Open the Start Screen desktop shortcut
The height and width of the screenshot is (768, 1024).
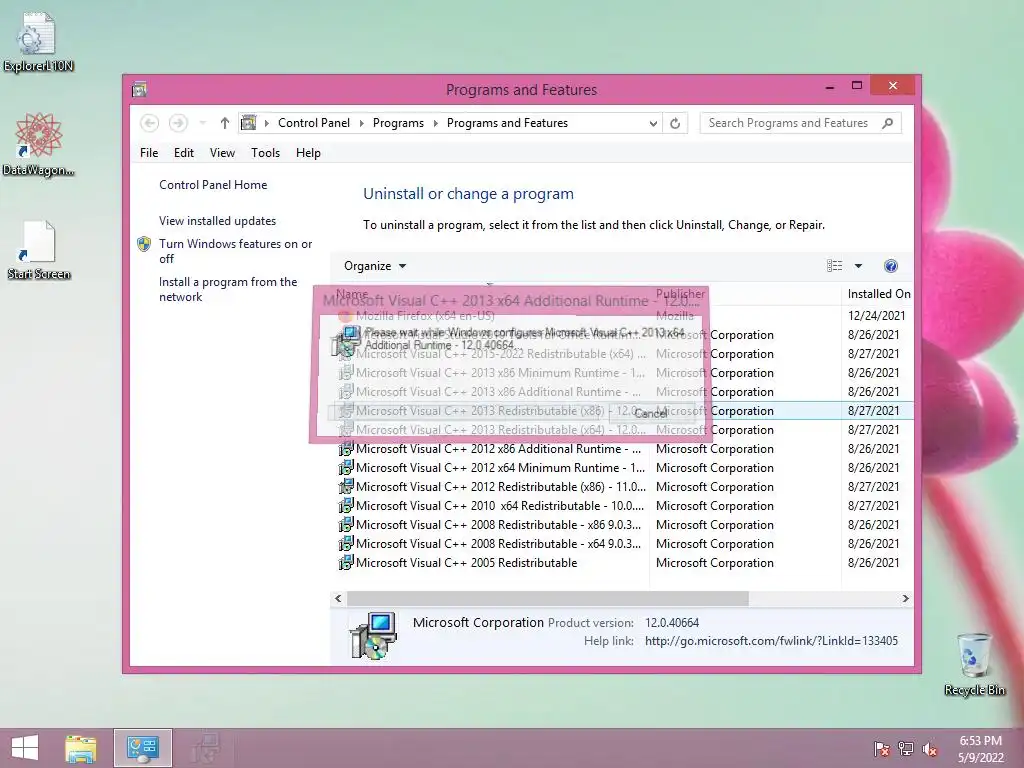[x=38, y=250]
